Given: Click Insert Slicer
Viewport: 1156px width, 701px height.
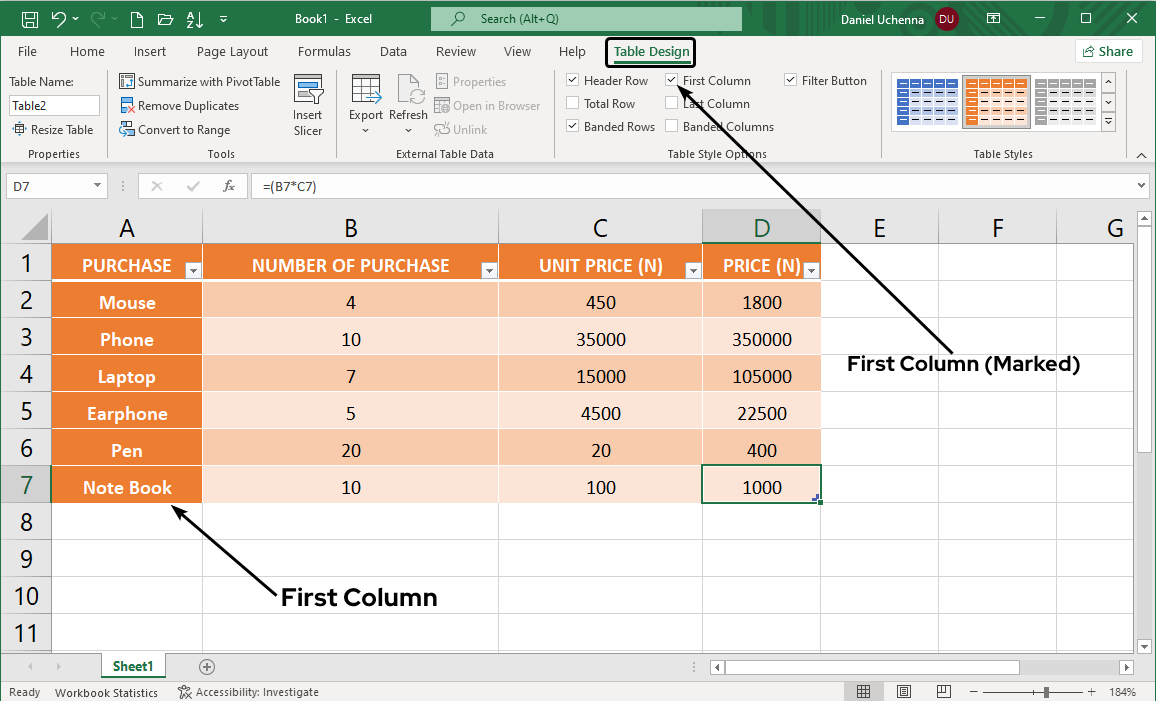Looking at the screenshot, I should click(x=308, y=103).
